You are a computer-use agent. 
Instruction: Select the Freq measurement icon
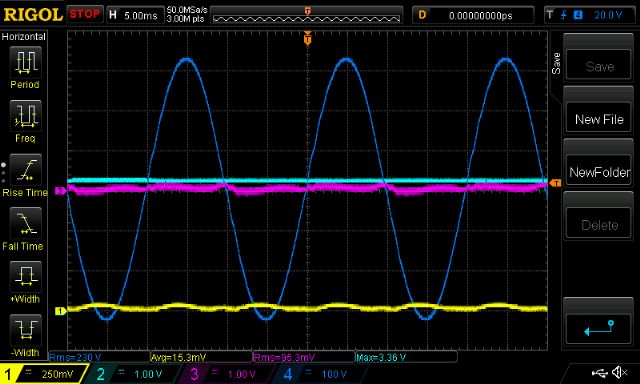click(25, 116)
